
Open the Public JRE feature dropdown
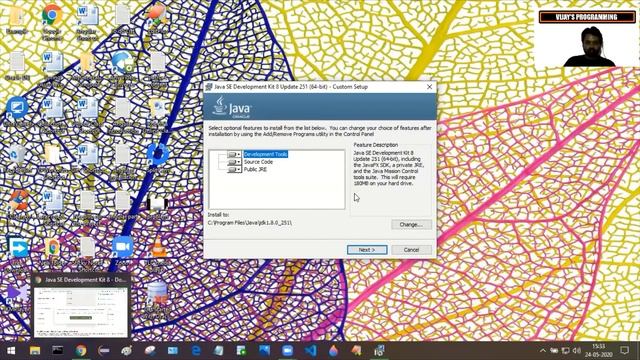click(x=234, y=169)
